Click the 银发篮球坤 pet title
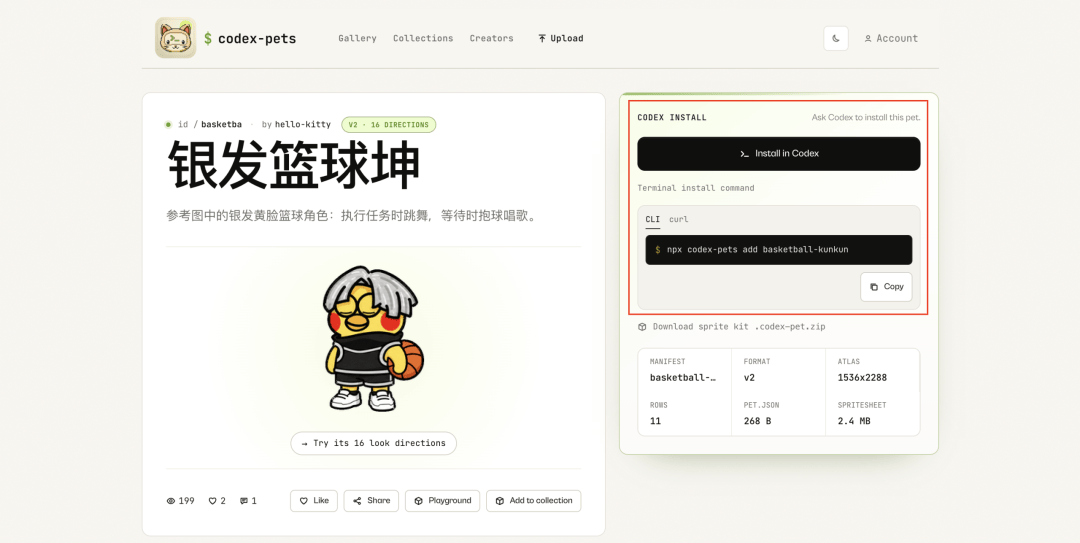Screen dimensions: 1080x543 pos(293,165)
